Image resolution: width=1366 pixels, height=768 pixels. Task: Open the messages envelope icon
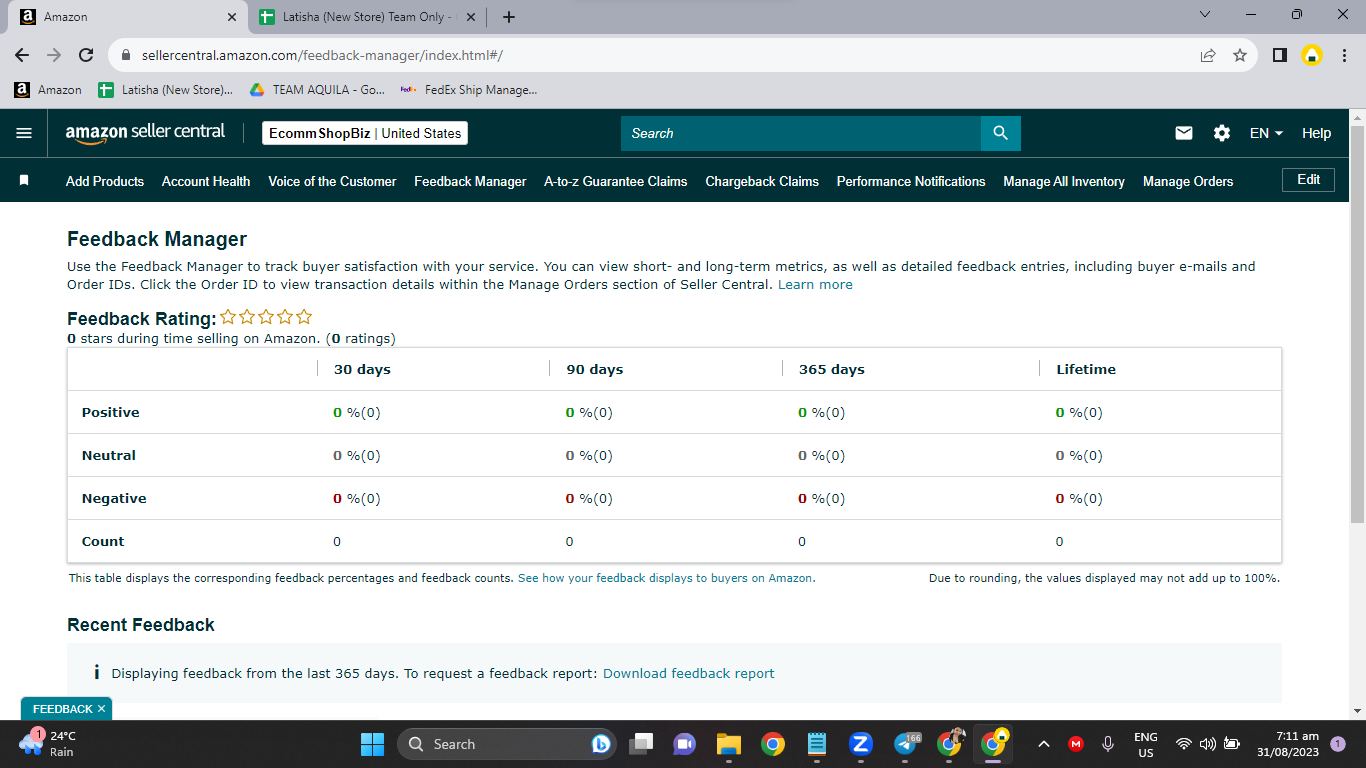point(1184,133)
